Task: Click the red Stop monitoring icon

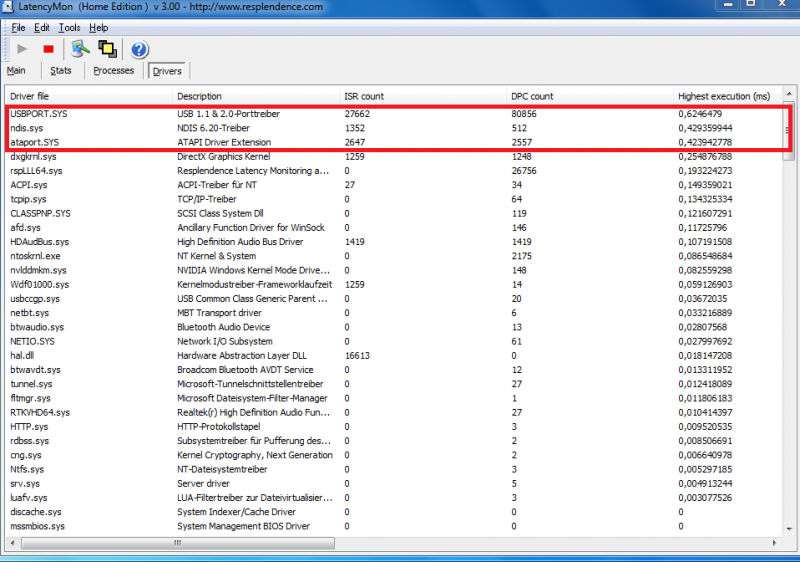Action: tap(48, 49)
